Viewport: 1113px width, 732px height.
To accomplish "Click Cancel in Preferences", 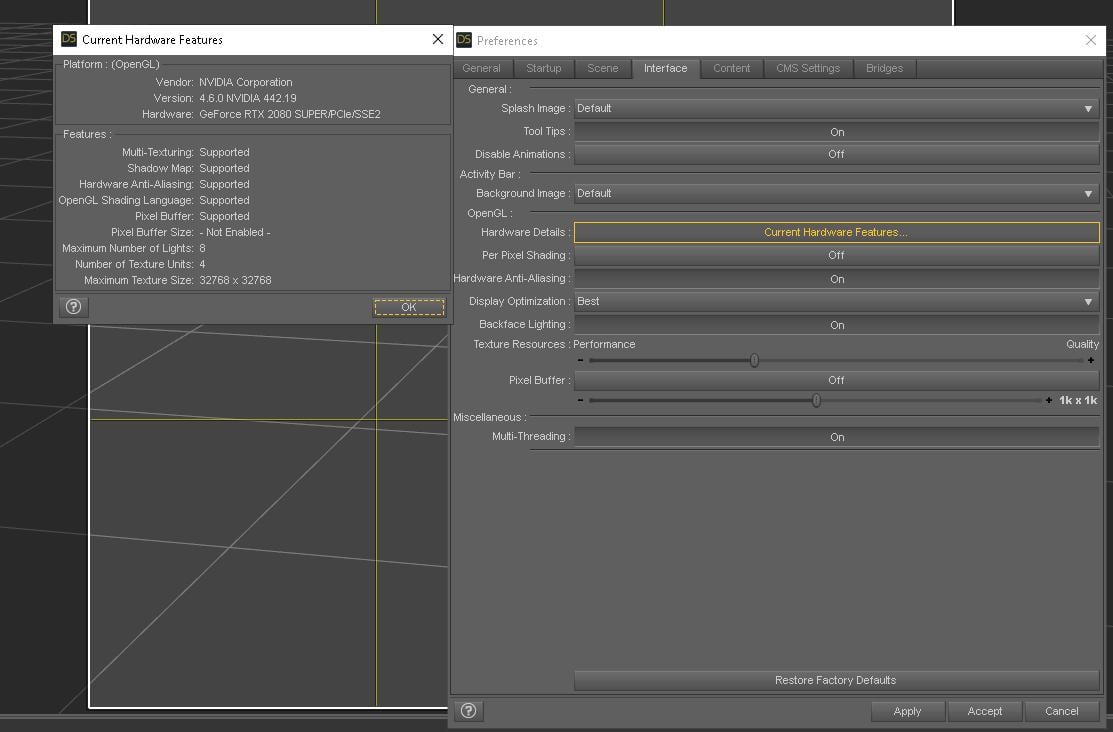I will (x=1061, y=711).
